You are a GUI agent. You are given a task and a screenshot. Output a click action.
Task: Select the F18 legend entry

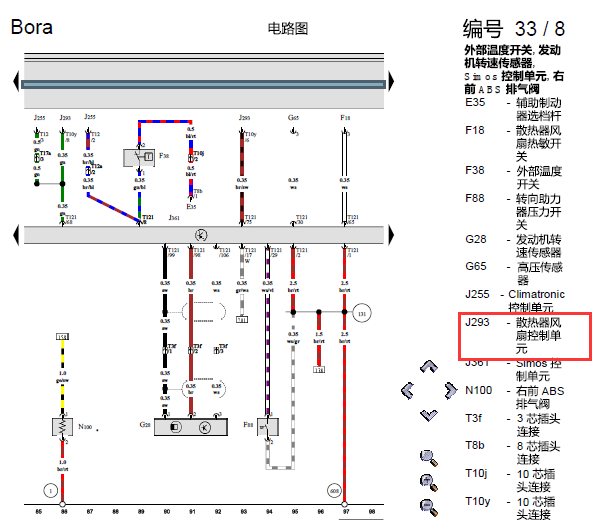tap(514, 143)
